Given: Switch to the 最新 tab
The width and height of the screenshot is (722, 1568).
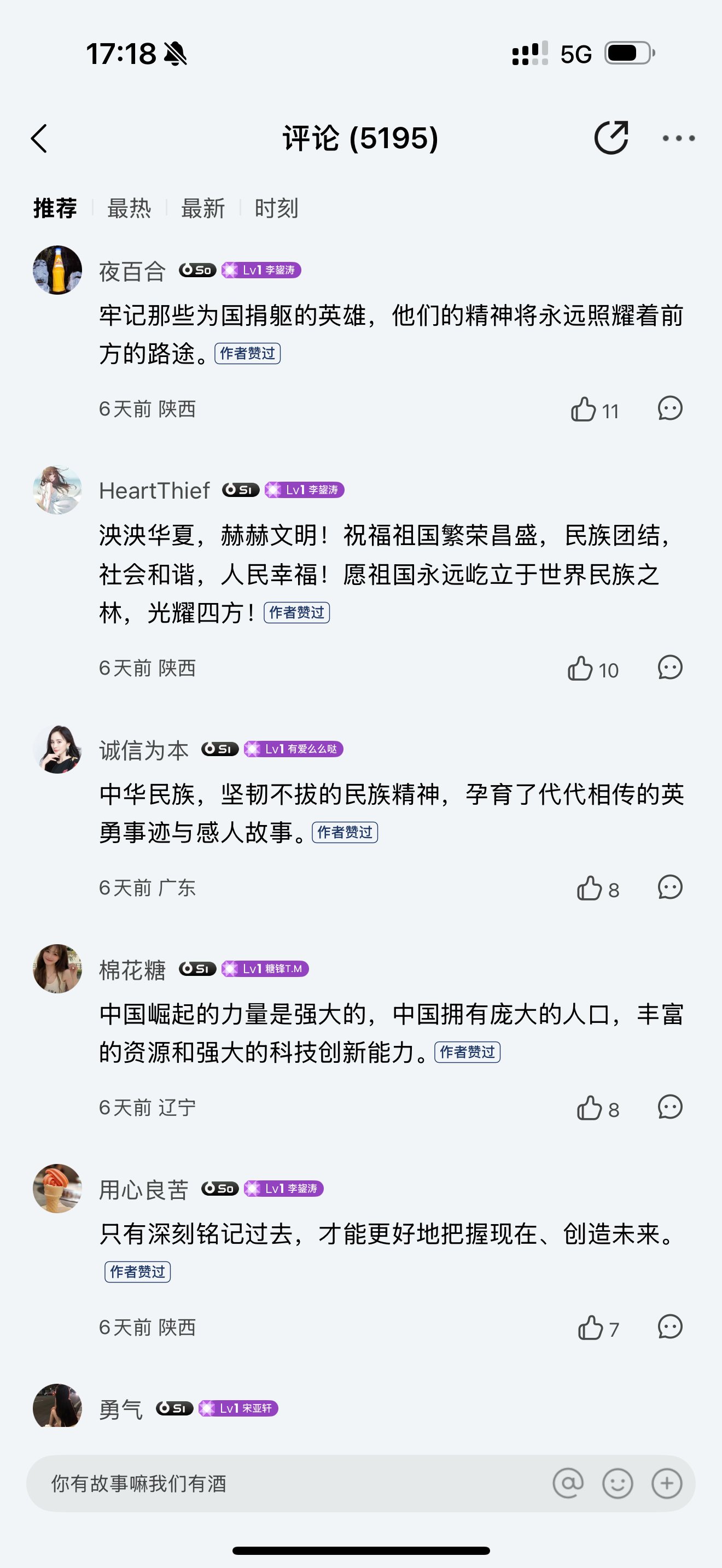Looking at the screenshot, I should pyautogui.click(x=203, y=208).
